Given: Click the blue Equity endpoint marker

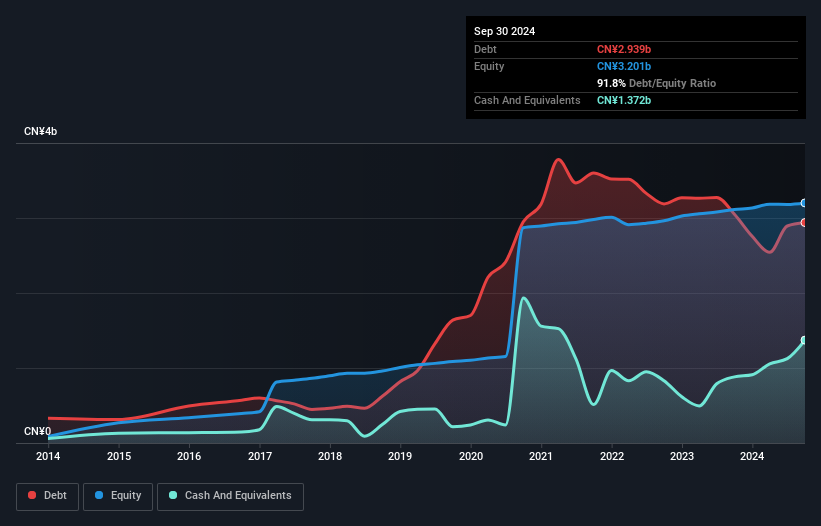Looking at the screenshot, I should 804,203.
